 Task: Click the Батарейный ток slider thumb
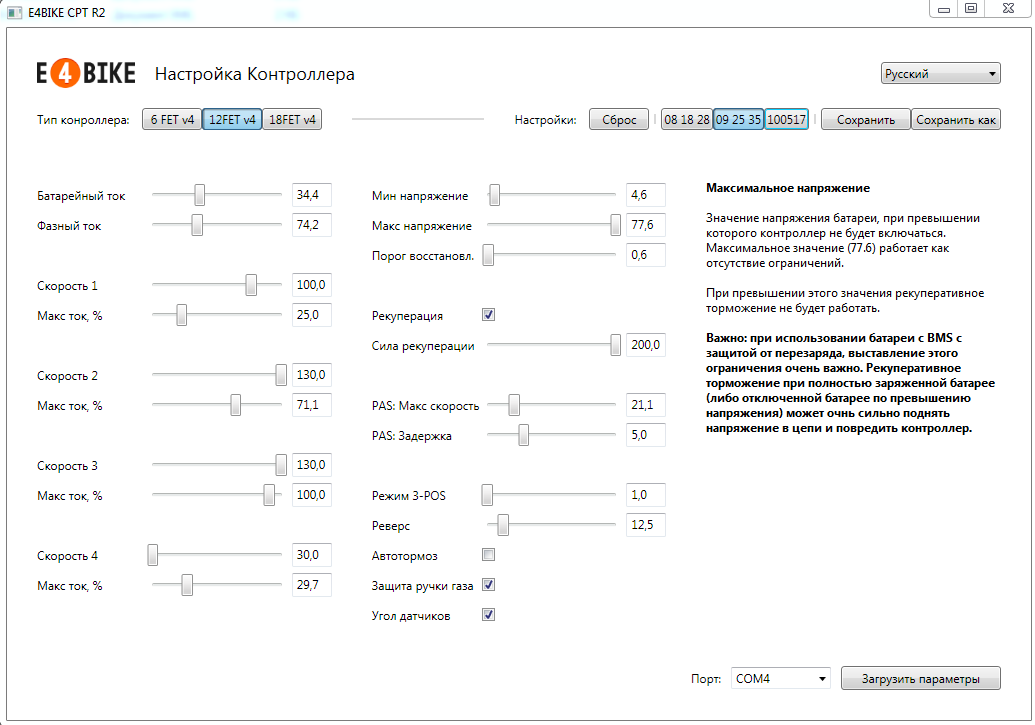[x=199, y=195]
